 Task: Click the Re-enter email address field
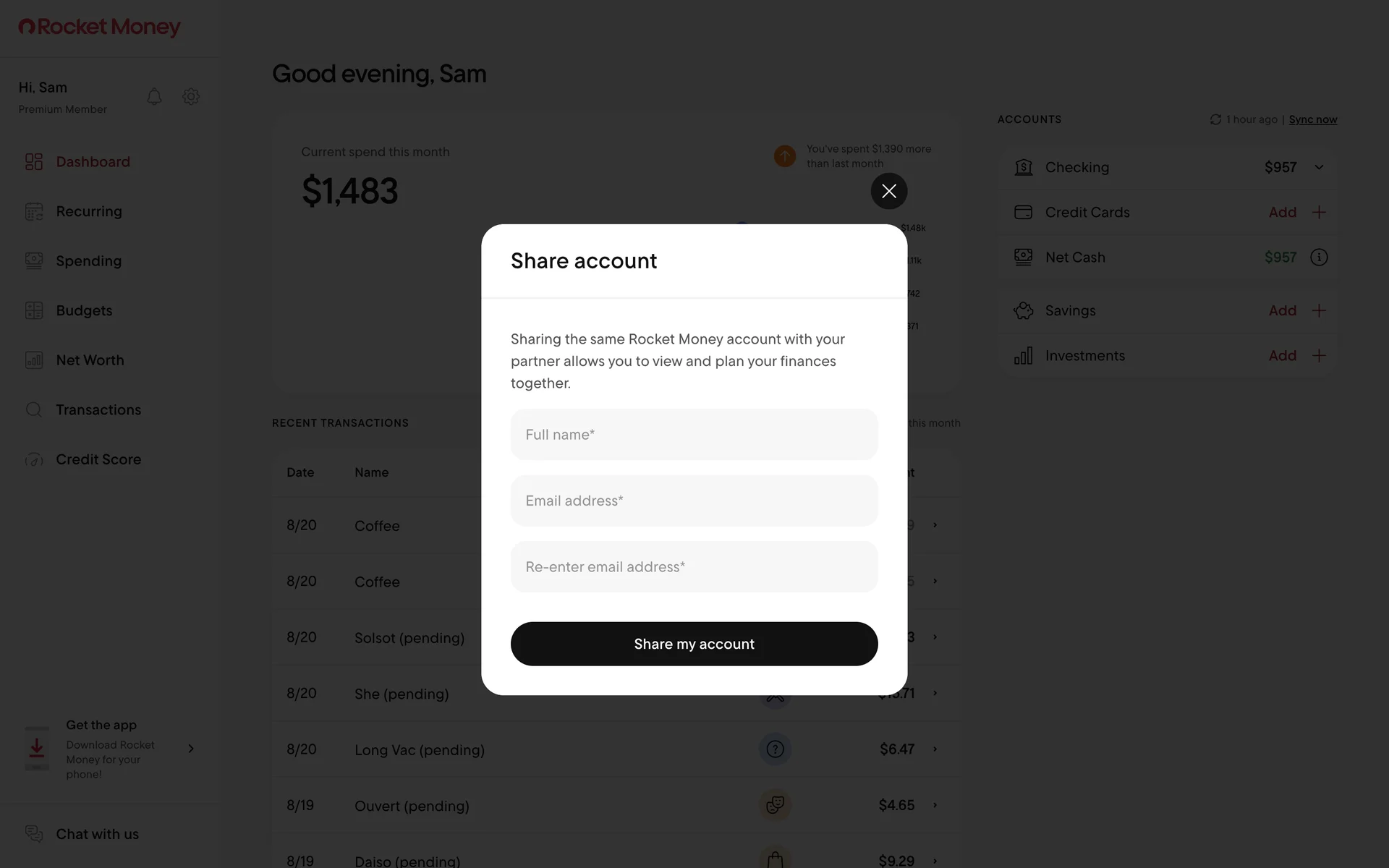[694, 567]
